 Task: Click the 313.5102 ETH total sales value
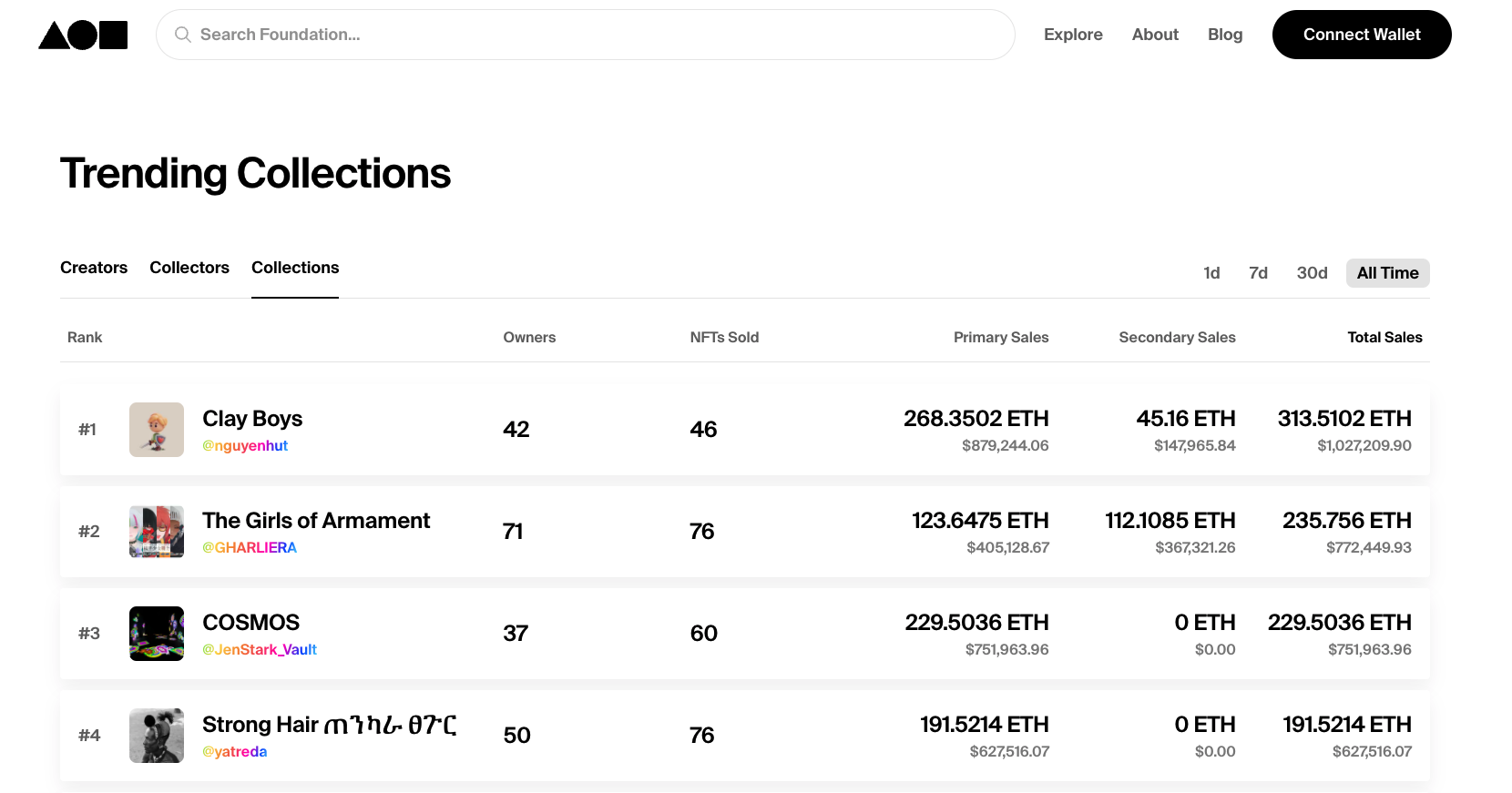pyautogui.click(x=1344, y=419)
